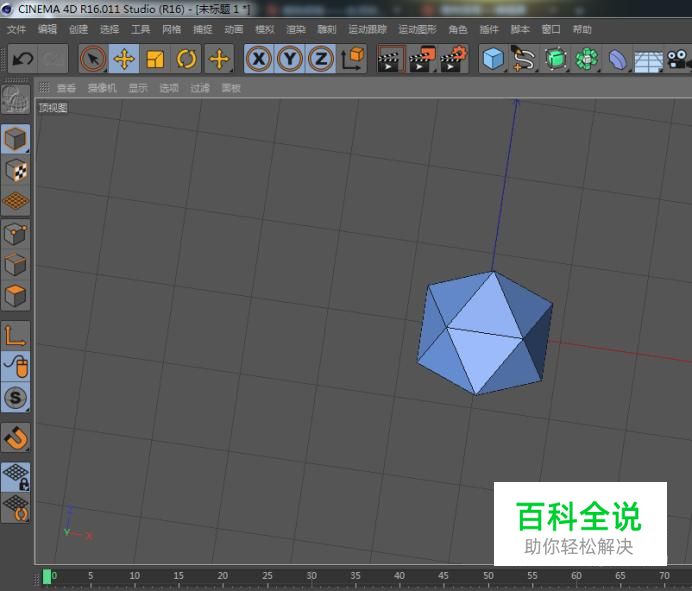Activate the Scale tool
Screen dimensions: 692x591
click(155, 59)
